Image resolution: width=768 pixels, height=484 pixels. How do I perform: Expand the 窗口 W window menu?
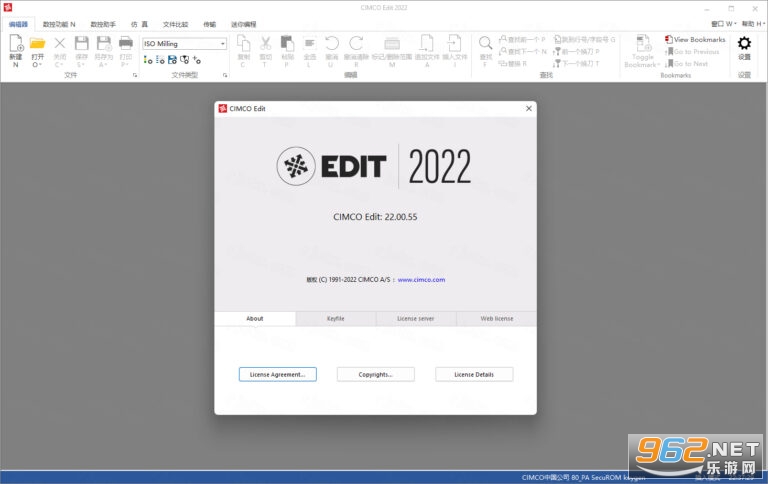pos(724,24)
